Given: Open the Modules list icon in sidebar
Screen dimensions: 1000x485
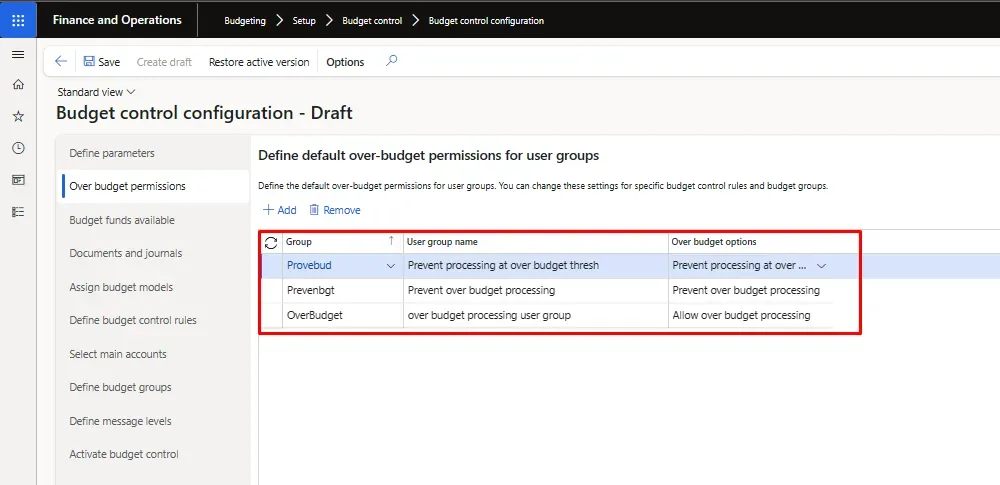Looking at the screenshot, I should [18, 212].
